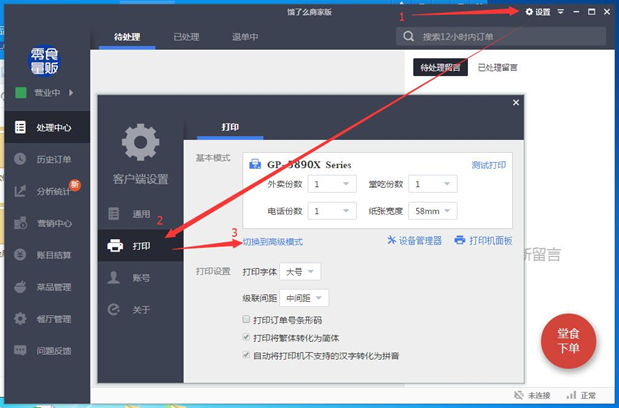Open 历史订单 in the sidebar

pos(47,159)
